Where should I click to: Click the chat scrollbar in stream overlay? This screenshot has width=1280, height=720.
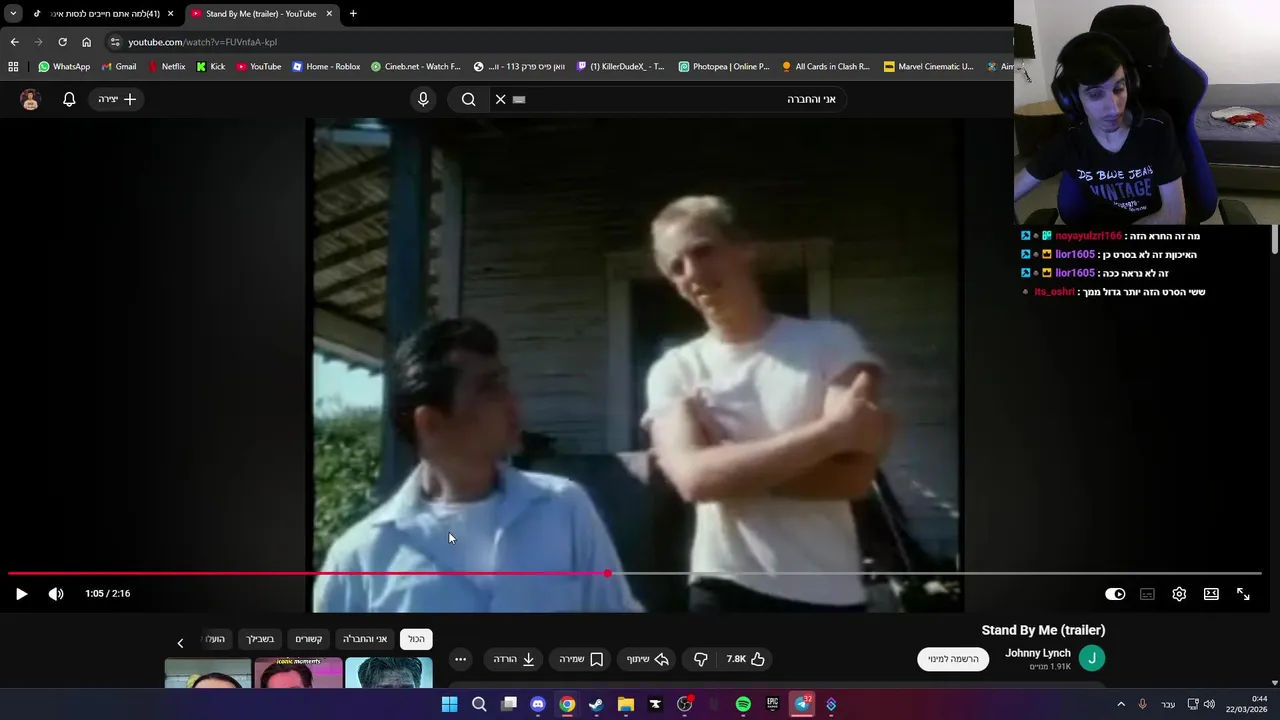click(x=1275, y=240)
